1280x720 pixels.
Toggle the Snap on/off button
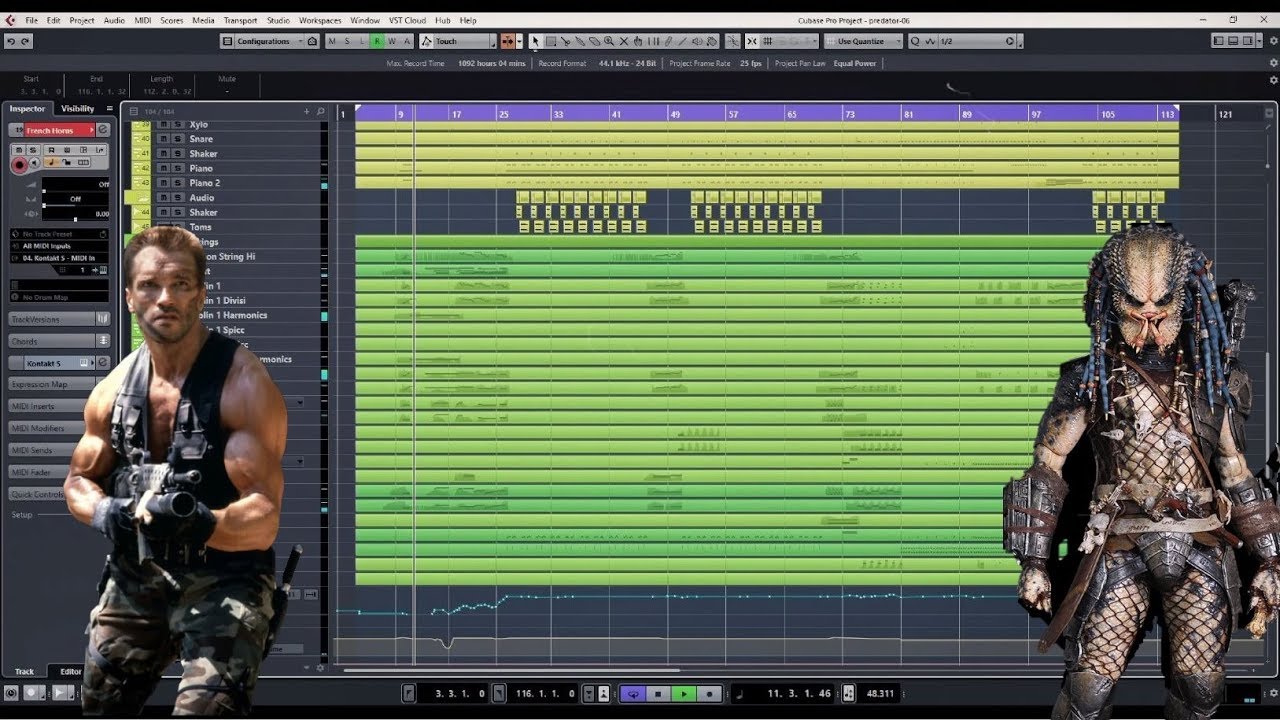[x=752, y=41]
